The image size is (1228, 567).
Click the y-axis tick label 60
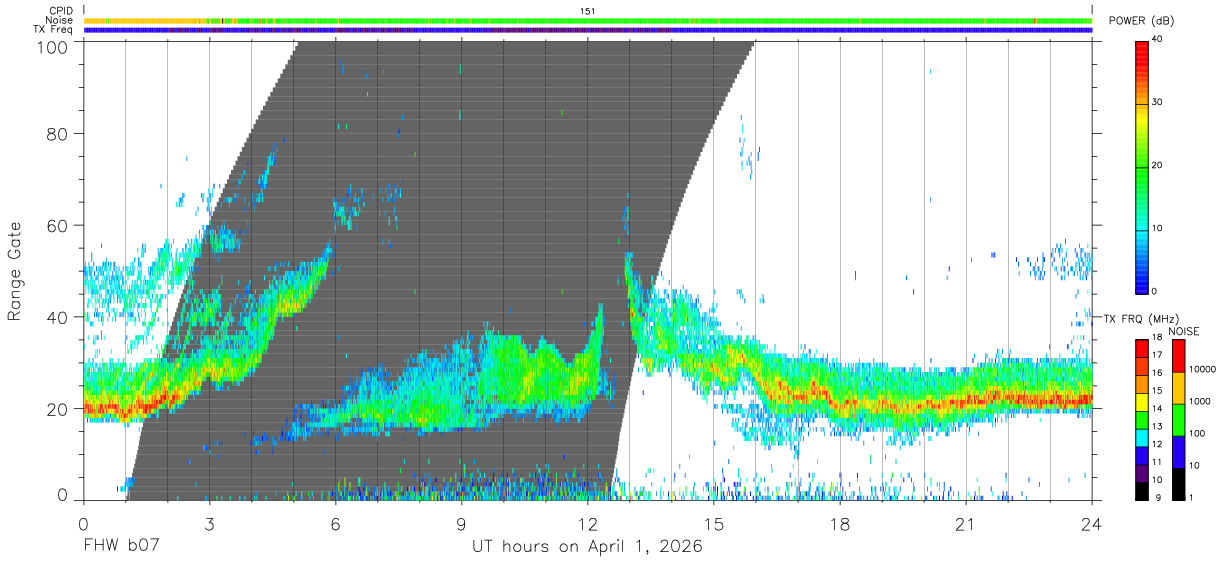click(x=58, y=225)
